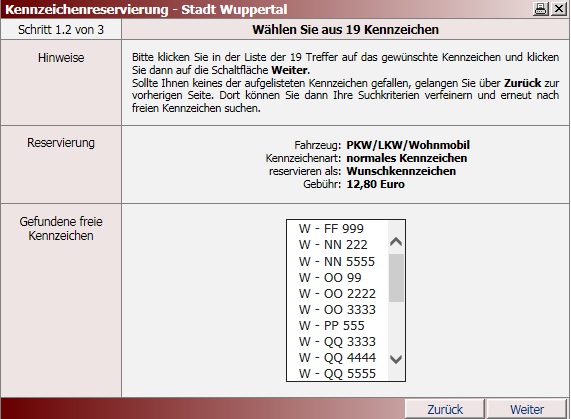
Task: Select license plate W - FF 999
Action: pos(338,229)
